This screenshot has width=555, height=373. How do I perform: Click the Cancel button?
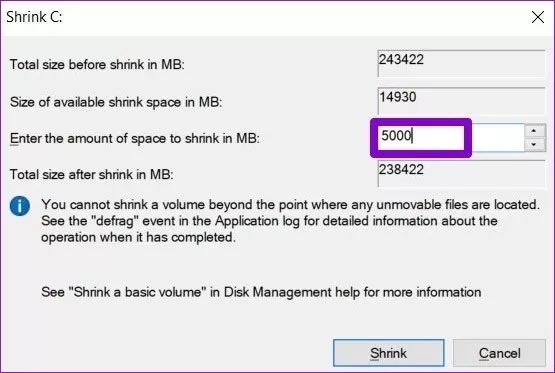coord(499,353)
